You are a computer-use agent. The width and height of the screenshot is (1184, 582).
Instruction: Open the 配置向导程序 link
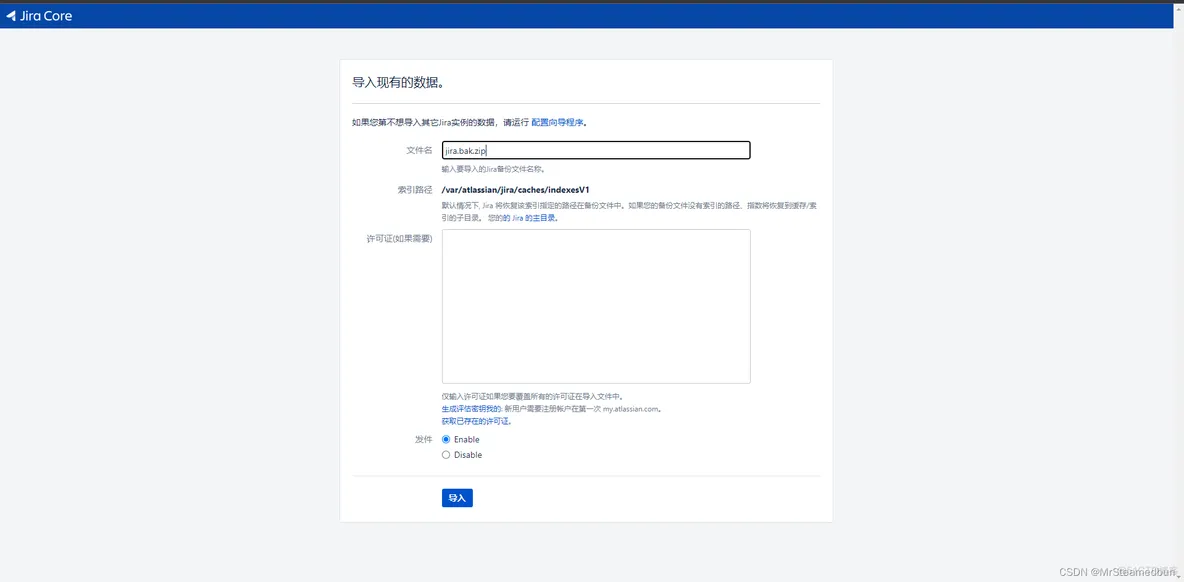[x=557, y=122]
